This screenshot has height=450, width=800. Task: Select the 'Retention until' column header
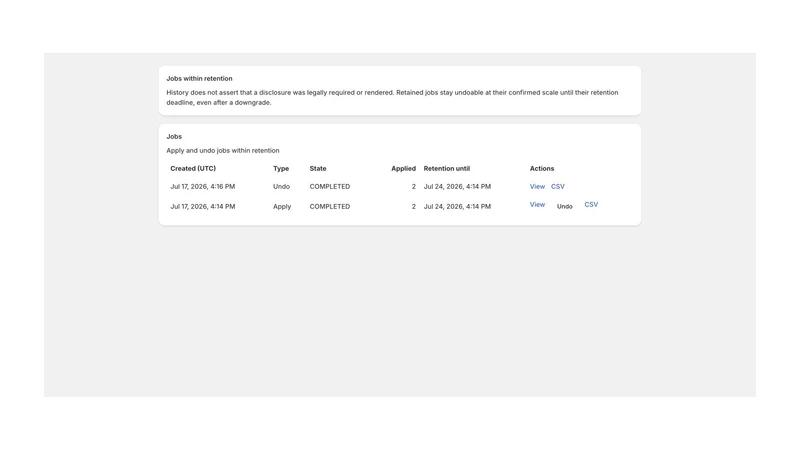(x=446, y=168)
